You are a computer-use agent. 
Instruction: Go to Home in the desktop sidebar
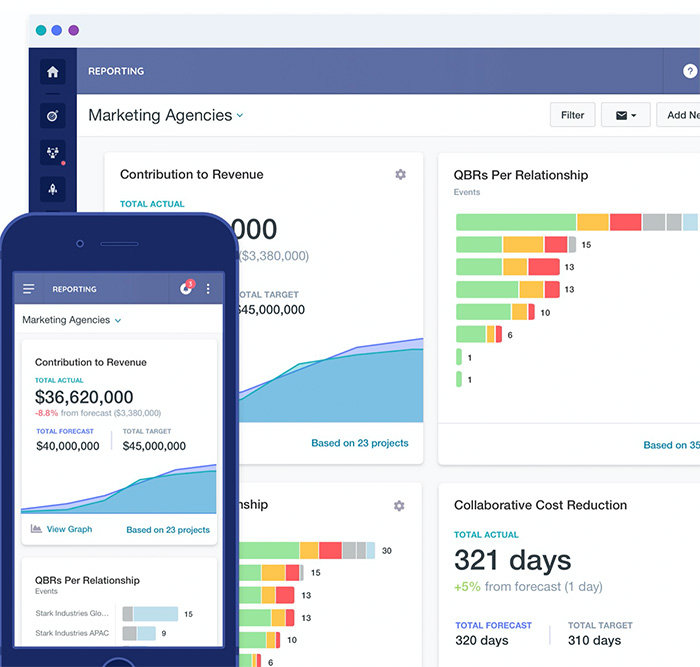coord(53,72)
